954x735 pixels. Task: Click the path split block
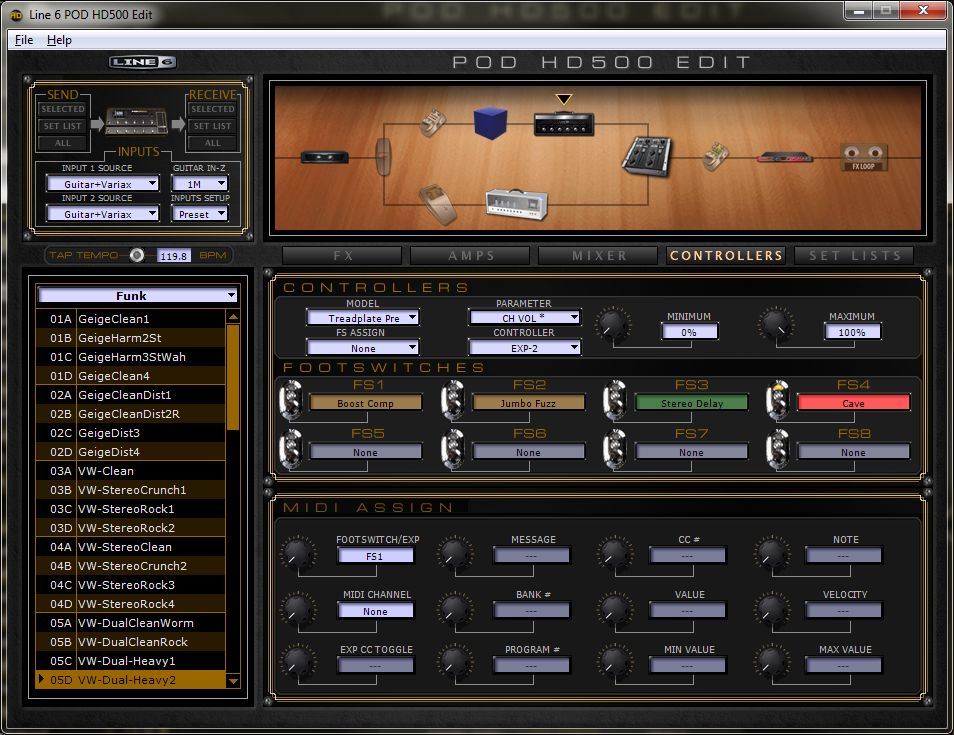pos(383,157)
